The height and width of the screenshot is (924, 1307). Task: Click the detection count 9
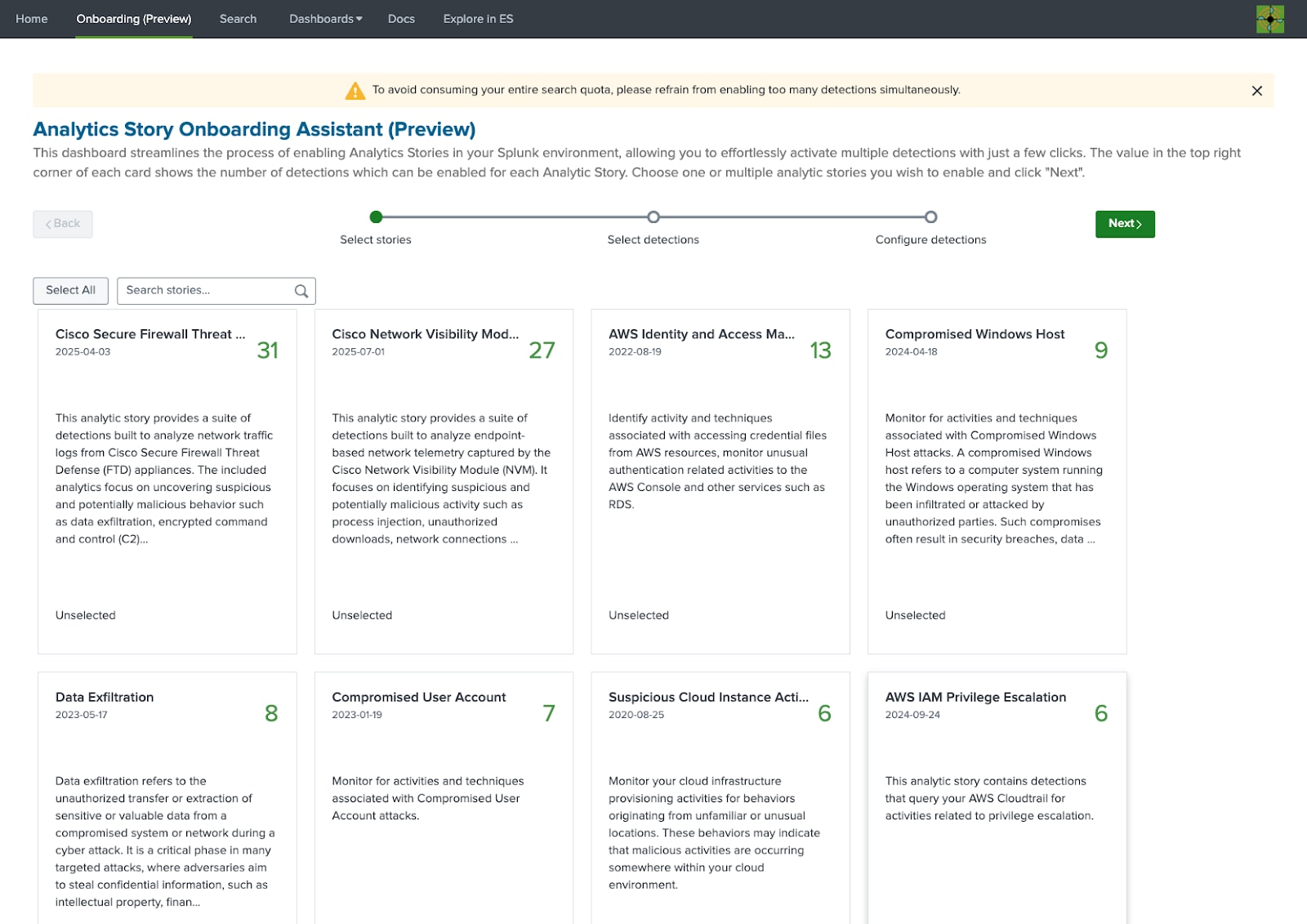point(1101,350)
